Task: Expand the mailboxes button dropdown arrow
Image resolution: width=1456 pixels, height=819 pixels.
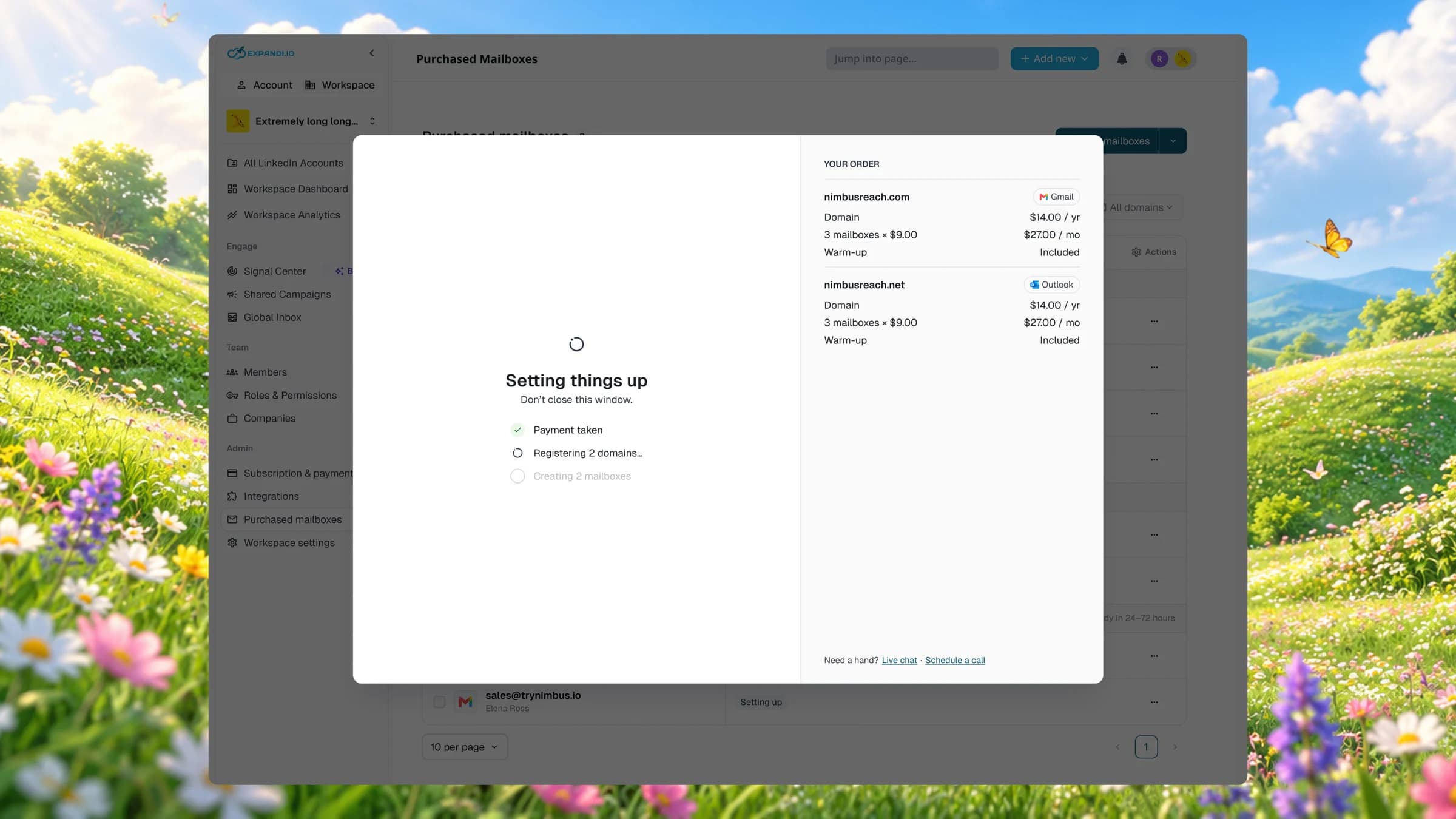Action: pos(1173,141)
